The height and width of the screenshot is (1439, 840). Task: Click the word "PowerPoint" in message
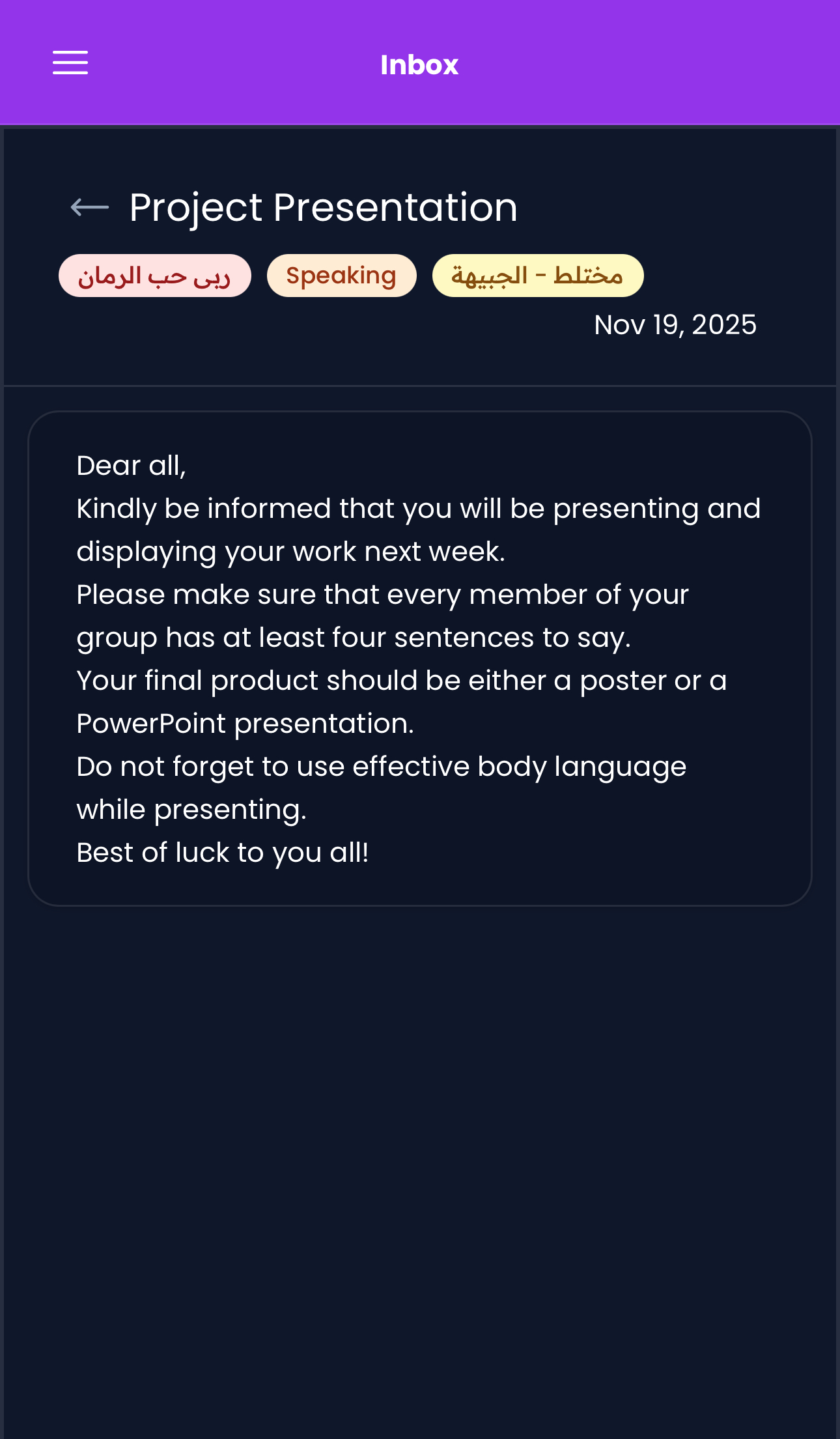tap(150, 724)
